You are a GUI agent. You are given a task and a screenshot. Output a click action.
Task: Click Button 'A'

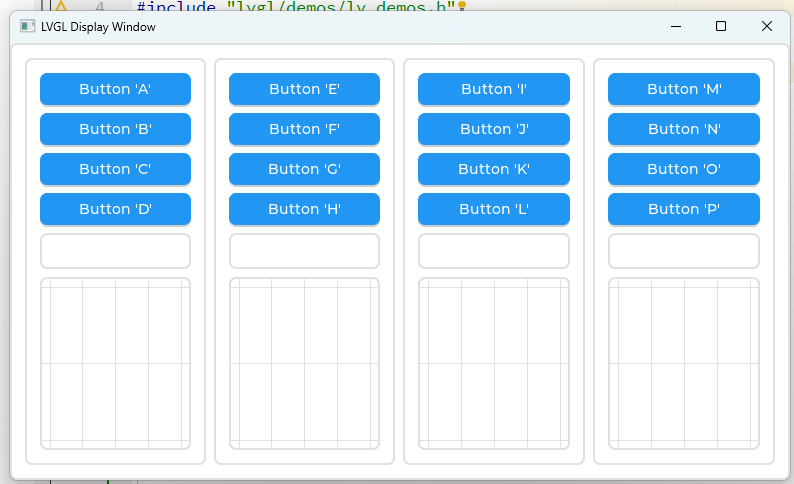pyautogui.click(x=115, y=89)
